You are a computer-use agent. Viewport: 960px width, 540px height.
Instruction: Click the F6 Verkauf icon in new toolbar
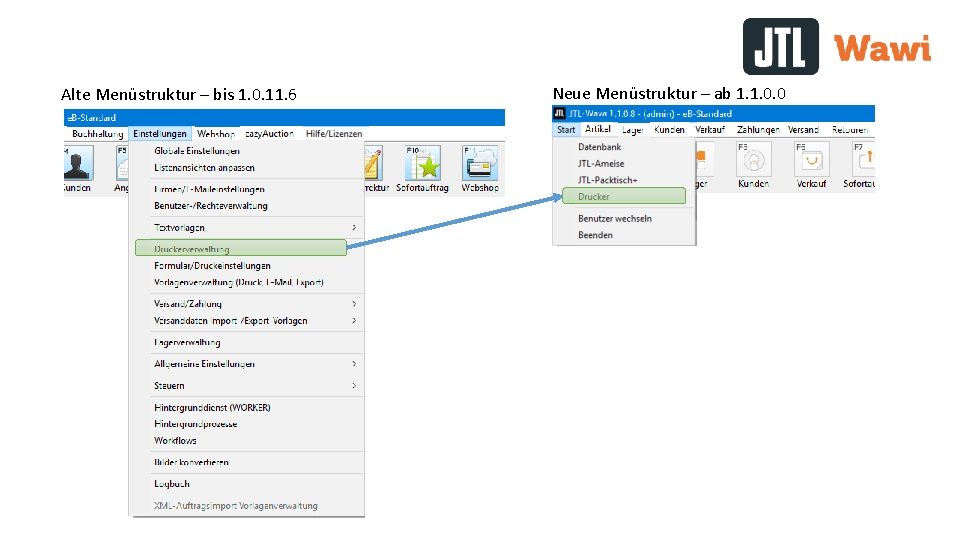pyautogui.click(x=811, y=159)
